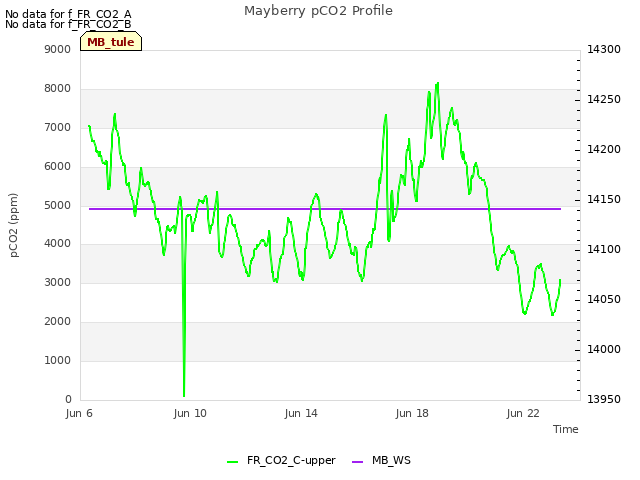The width and height of the screenshot is (640, 480).
Task: Click the green FR_CO2_C-upper legend swatch
Action: pos(232,462)
